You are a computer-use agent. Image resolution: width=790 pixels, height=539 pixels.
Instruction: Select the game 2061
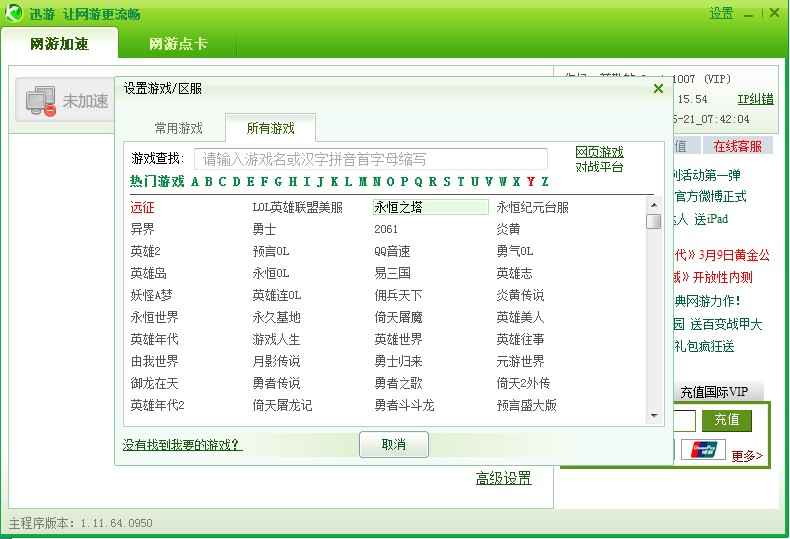[386, 229]
